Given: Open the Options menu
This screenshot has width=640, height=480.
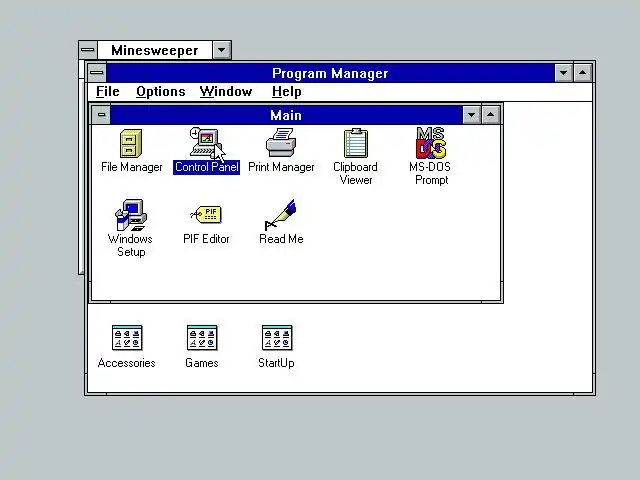Looking at the screenshot, I should [x=161, y=91].
